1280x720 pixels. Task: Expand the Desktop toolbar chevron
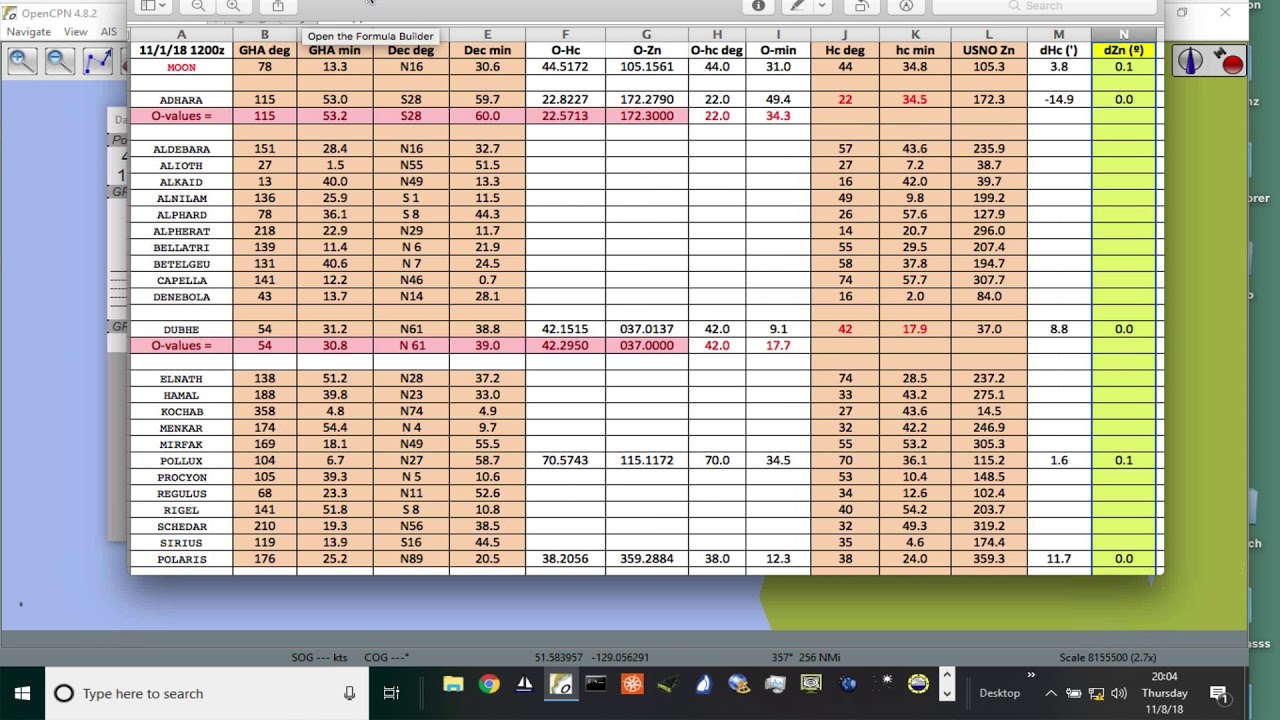[1030, 677]
